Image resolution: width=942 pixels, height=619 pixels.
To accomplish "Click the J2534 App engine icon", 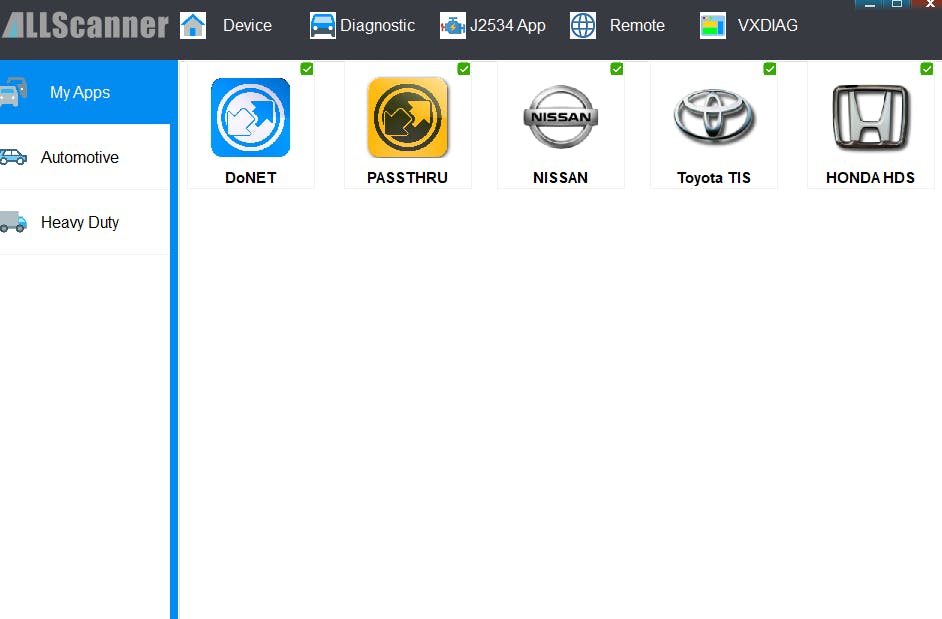I will tap(453, 26).
